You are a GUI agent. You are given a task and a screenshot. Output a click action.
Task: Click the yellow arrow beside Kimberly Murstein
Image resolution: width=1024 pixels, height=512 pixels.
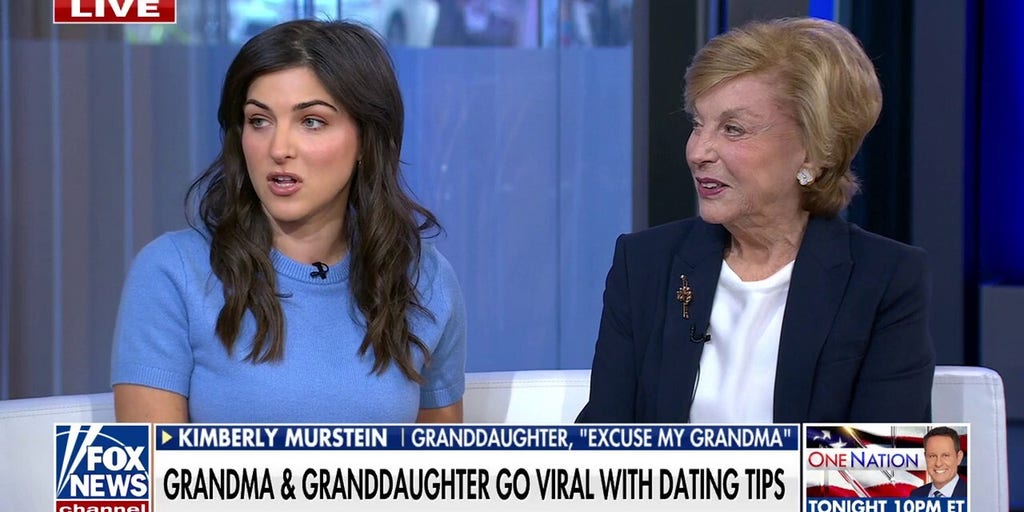pyautogui.click(x=167, y=438)
